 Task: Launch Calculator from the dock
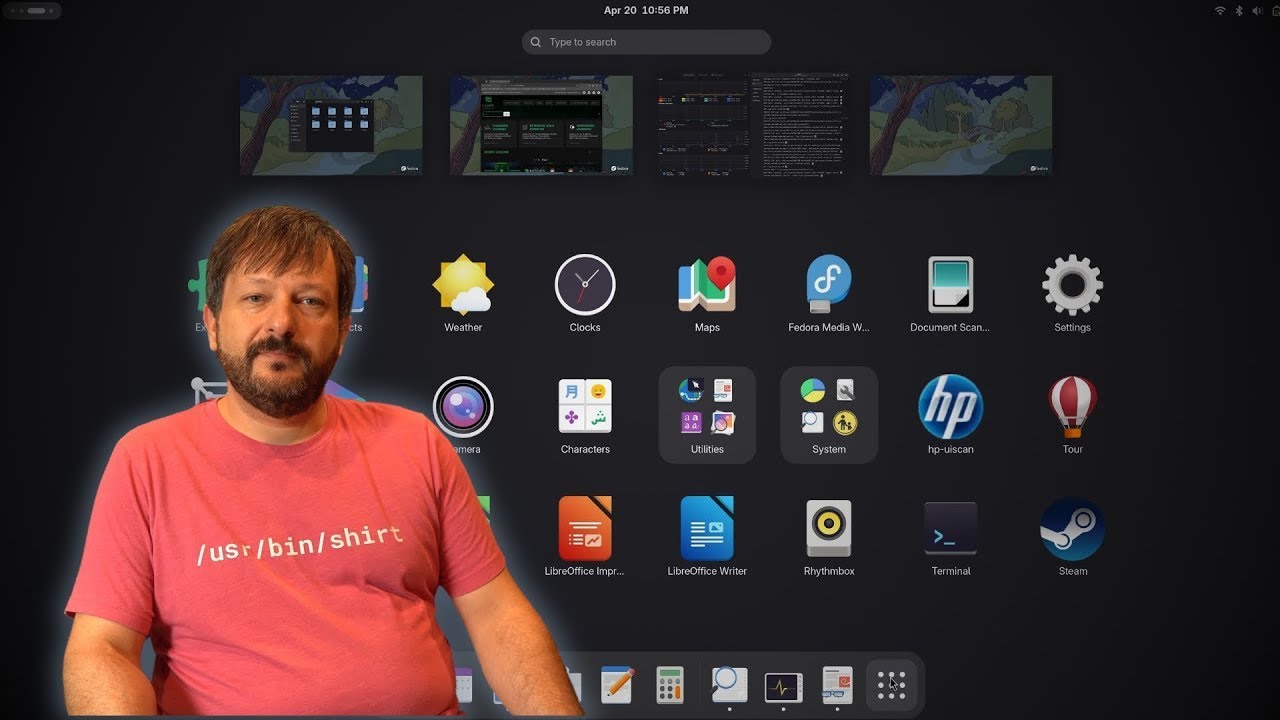click(670, 685)
